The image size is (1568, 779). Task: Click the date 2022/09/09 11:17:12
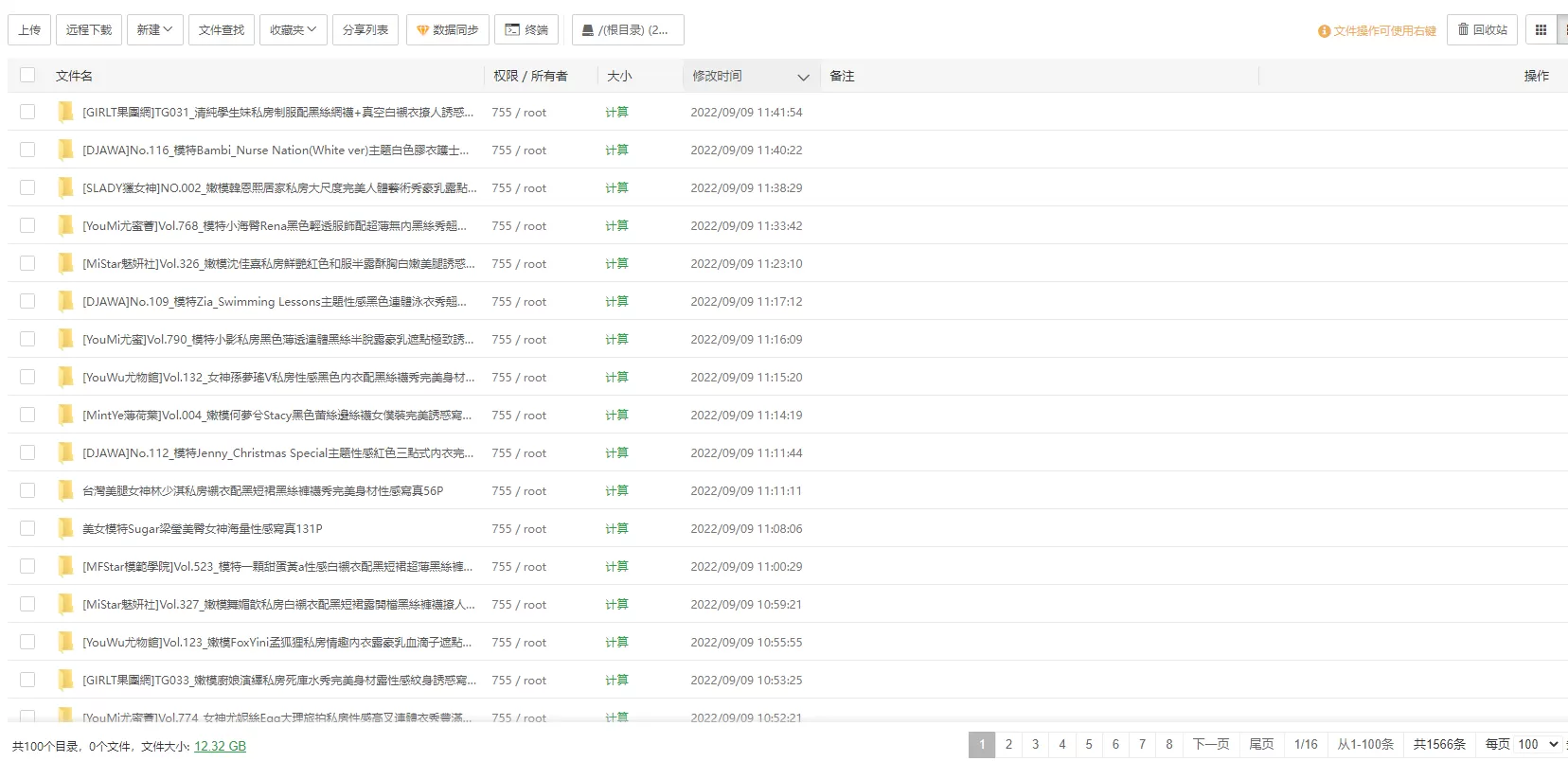[746, 301]
